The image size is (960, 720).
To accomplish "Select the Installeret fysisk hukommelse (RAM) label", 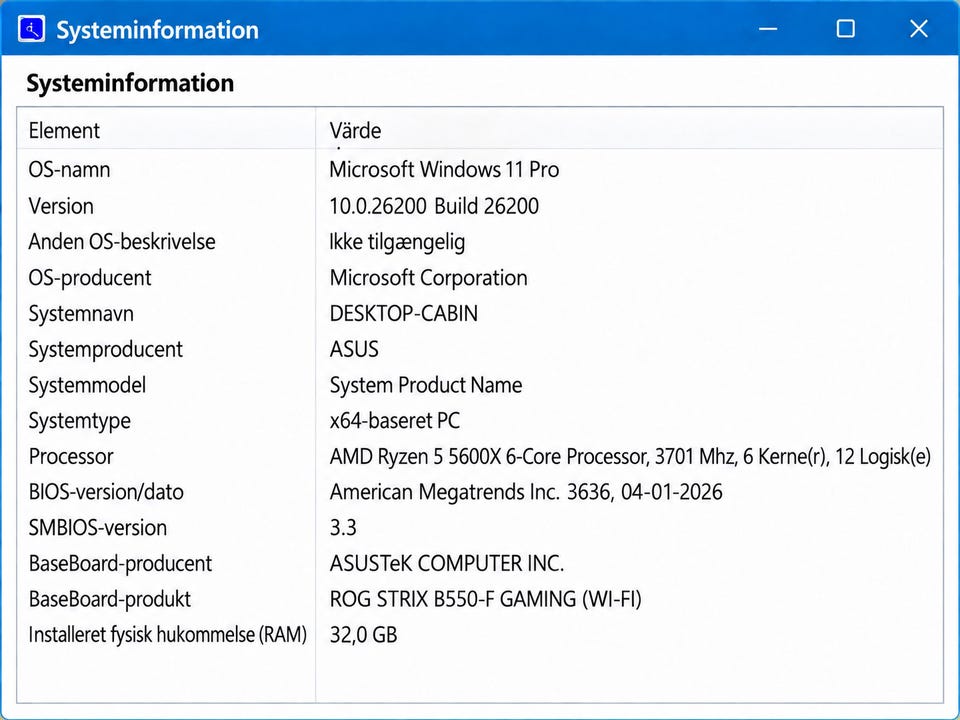I will 167,635.
